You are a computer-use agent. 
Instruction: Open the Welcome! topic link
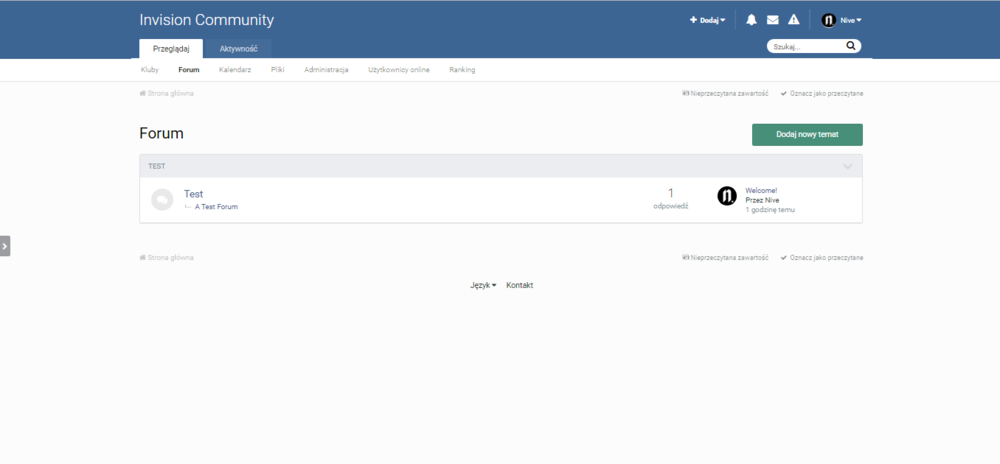(x=761, y=190)
